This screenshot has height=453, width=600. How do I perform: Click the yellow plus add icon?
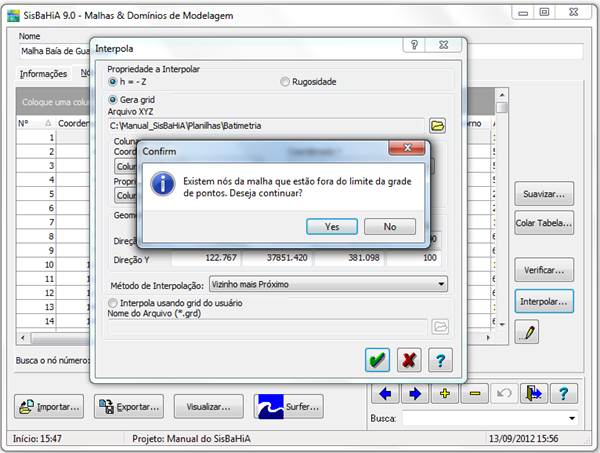tap(445, 393)
